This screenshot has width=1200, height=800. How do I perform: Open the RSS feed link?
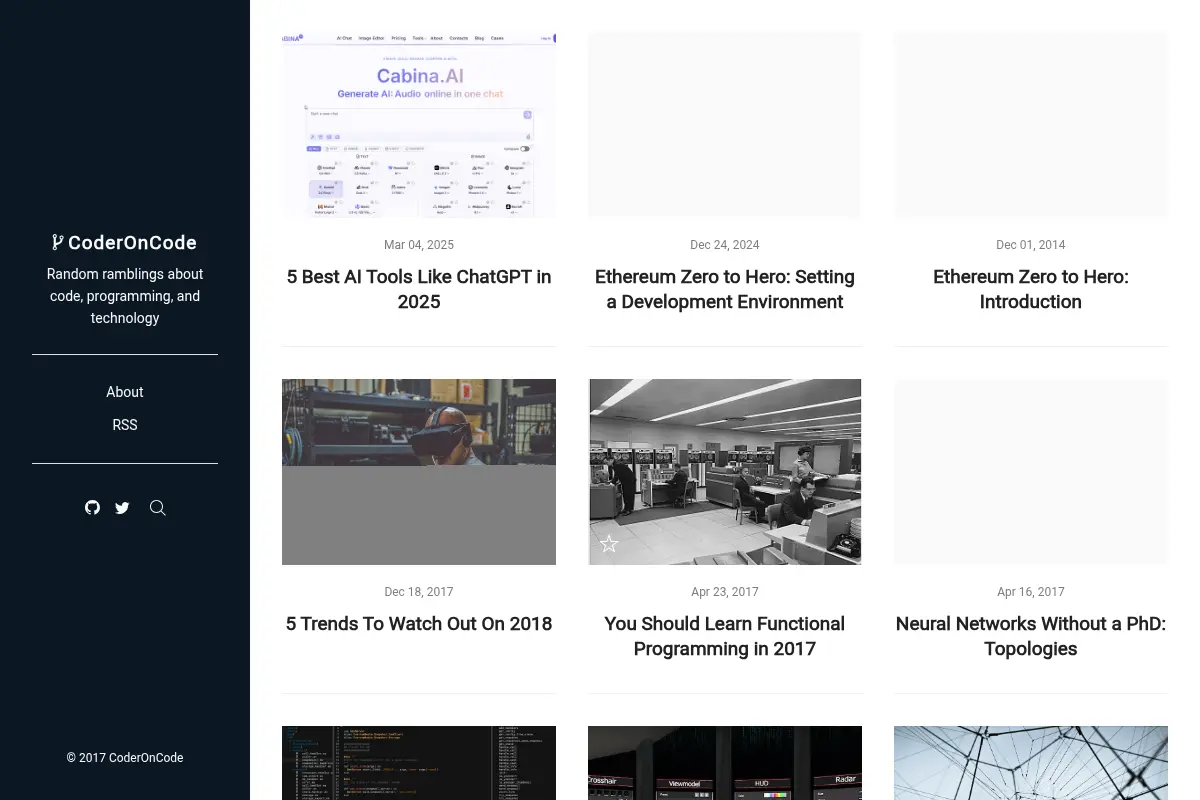125,425
